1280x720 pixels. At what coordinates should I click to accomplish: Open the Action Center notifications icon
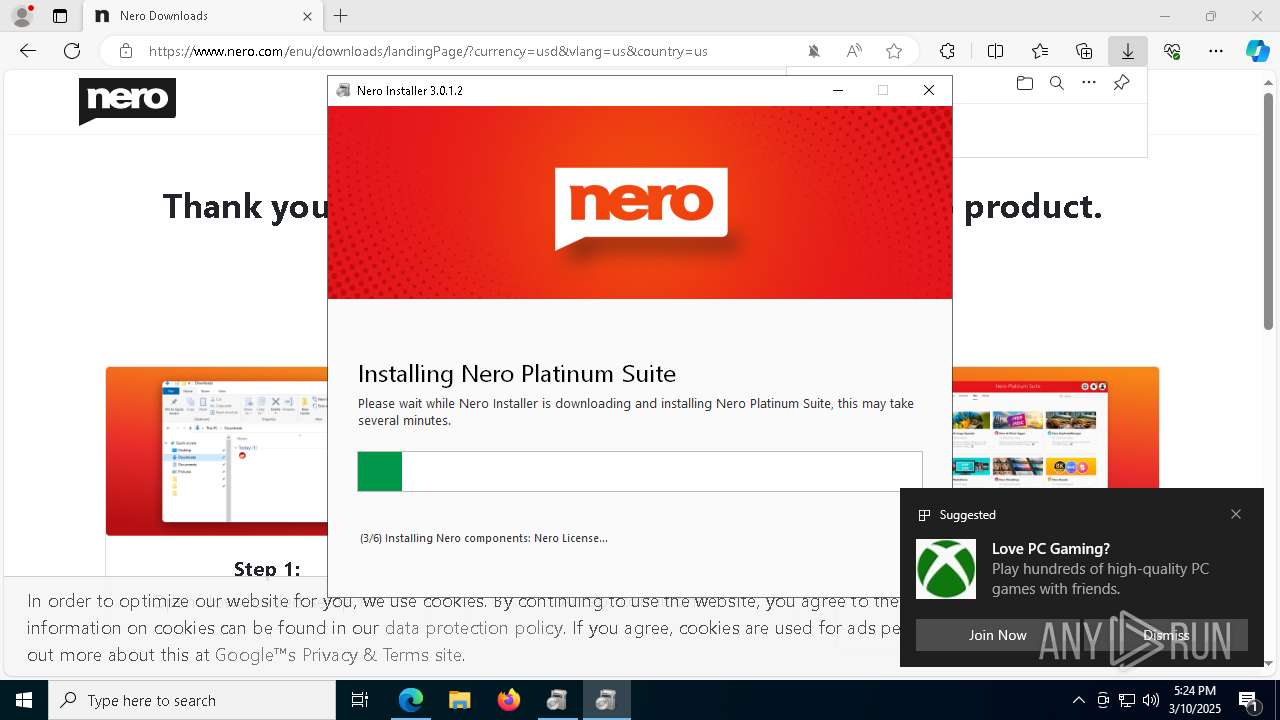tap(1249, 700)
